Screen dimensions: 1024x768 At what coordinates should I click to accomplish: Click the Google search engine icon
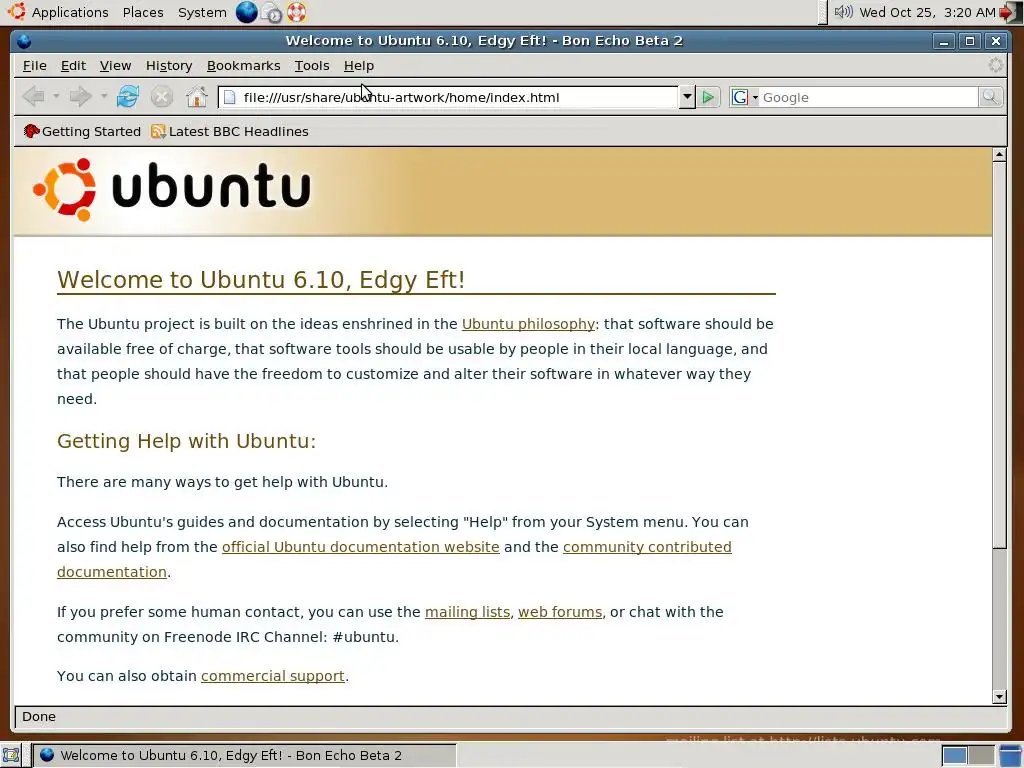(x=739, y=97)
